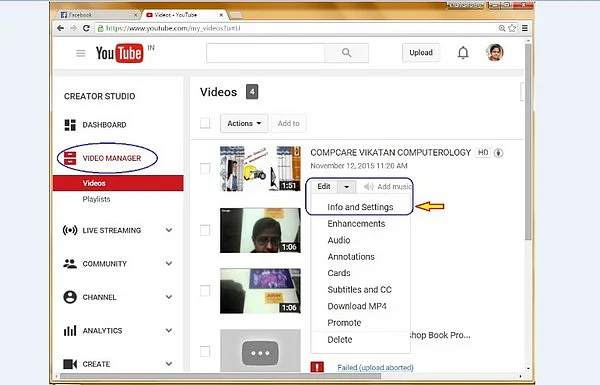Click the Add to button
Screen dimensions: 600x385
pyautogui.click(x=289, y=123)
